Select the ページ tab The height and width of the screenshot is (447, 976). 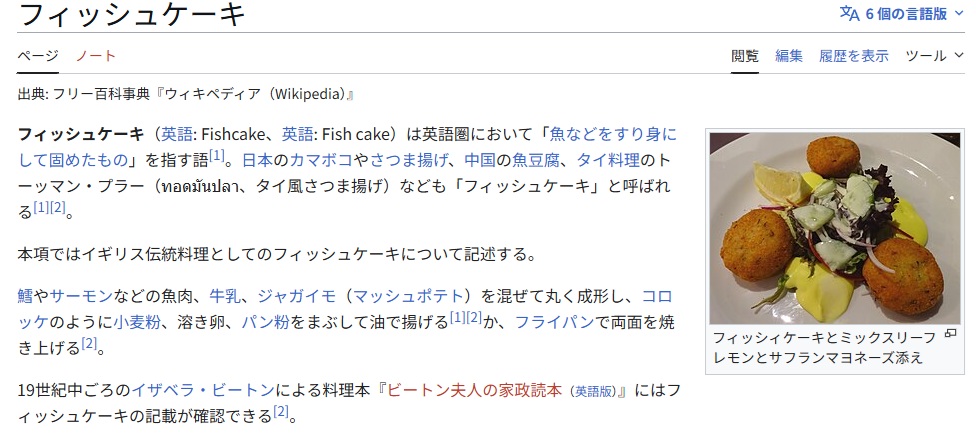38,56
